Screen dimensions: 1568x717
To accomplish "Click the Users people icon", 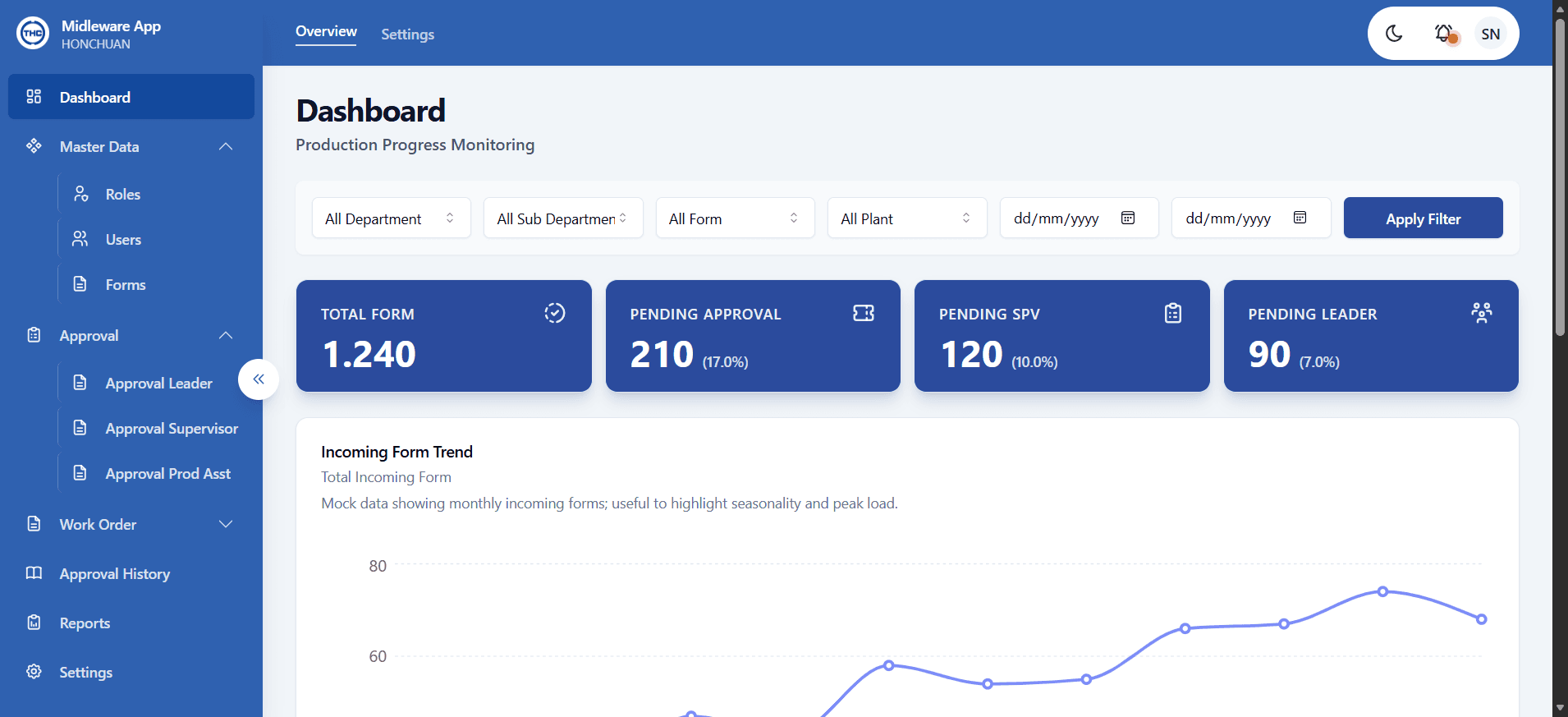I will point(80,239).
